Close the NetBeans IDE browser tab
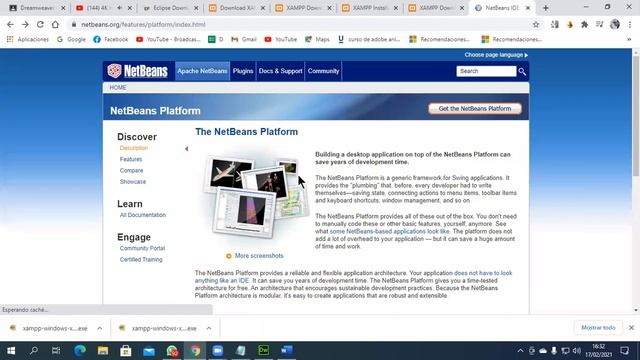Viewport: 640px width, 360px height. coord(528,8)
